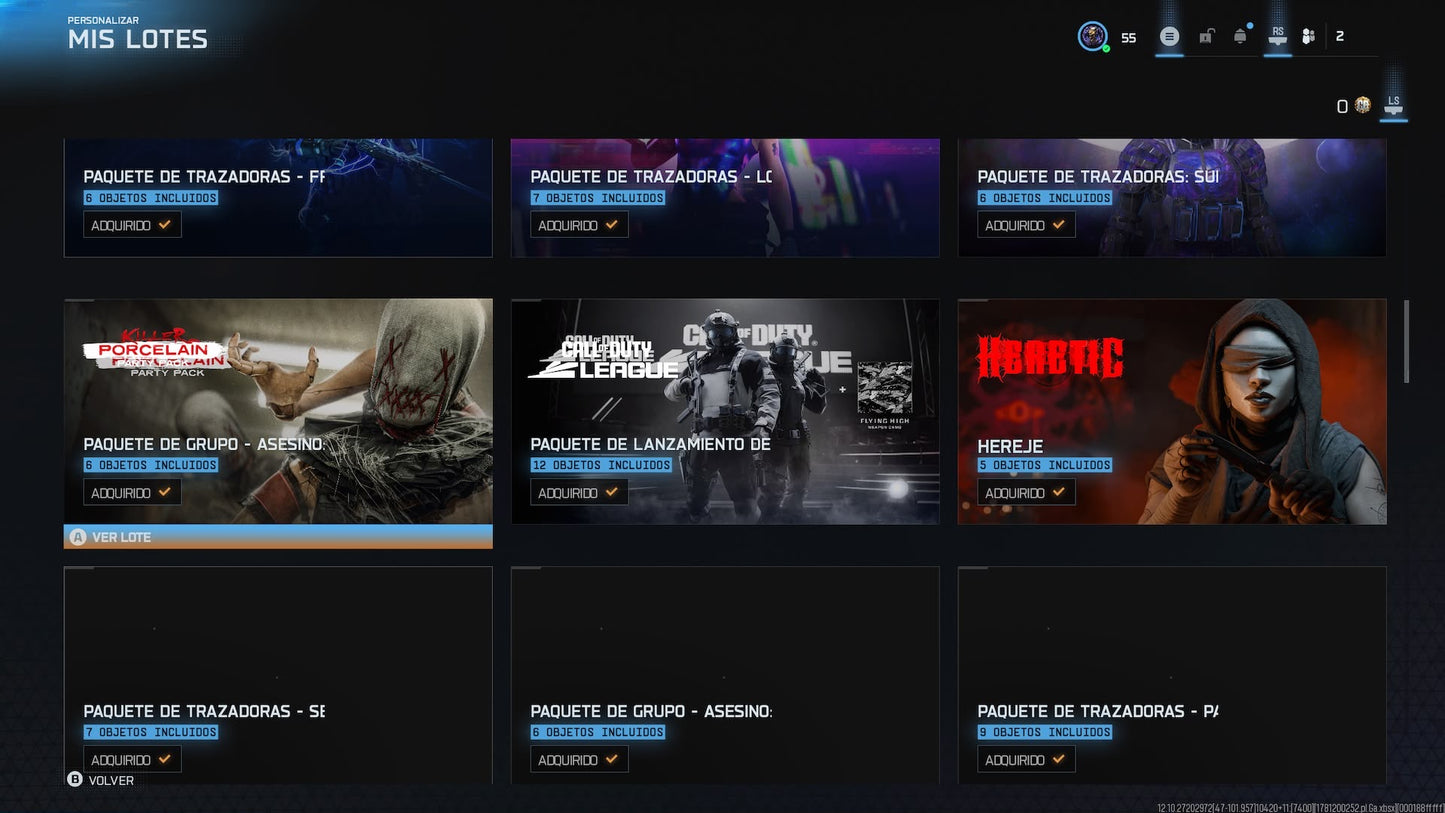
Task: Click the bundle list vertical scrollbar
Action: pyautogui.click(x=1407, y=341)
